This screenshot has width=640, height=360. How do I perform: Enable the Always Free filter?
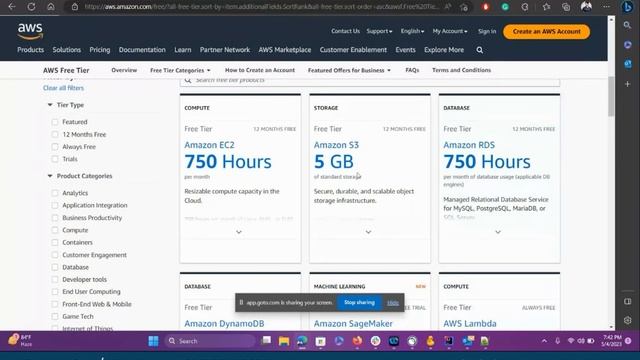pos(55,147)
